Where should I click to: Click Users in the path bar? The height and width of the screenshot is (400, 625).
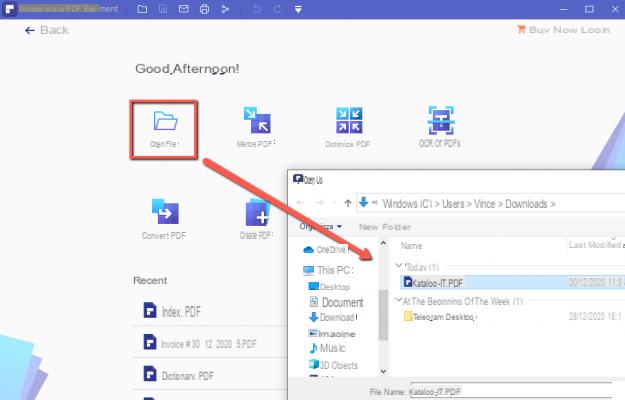pos(453,204)
